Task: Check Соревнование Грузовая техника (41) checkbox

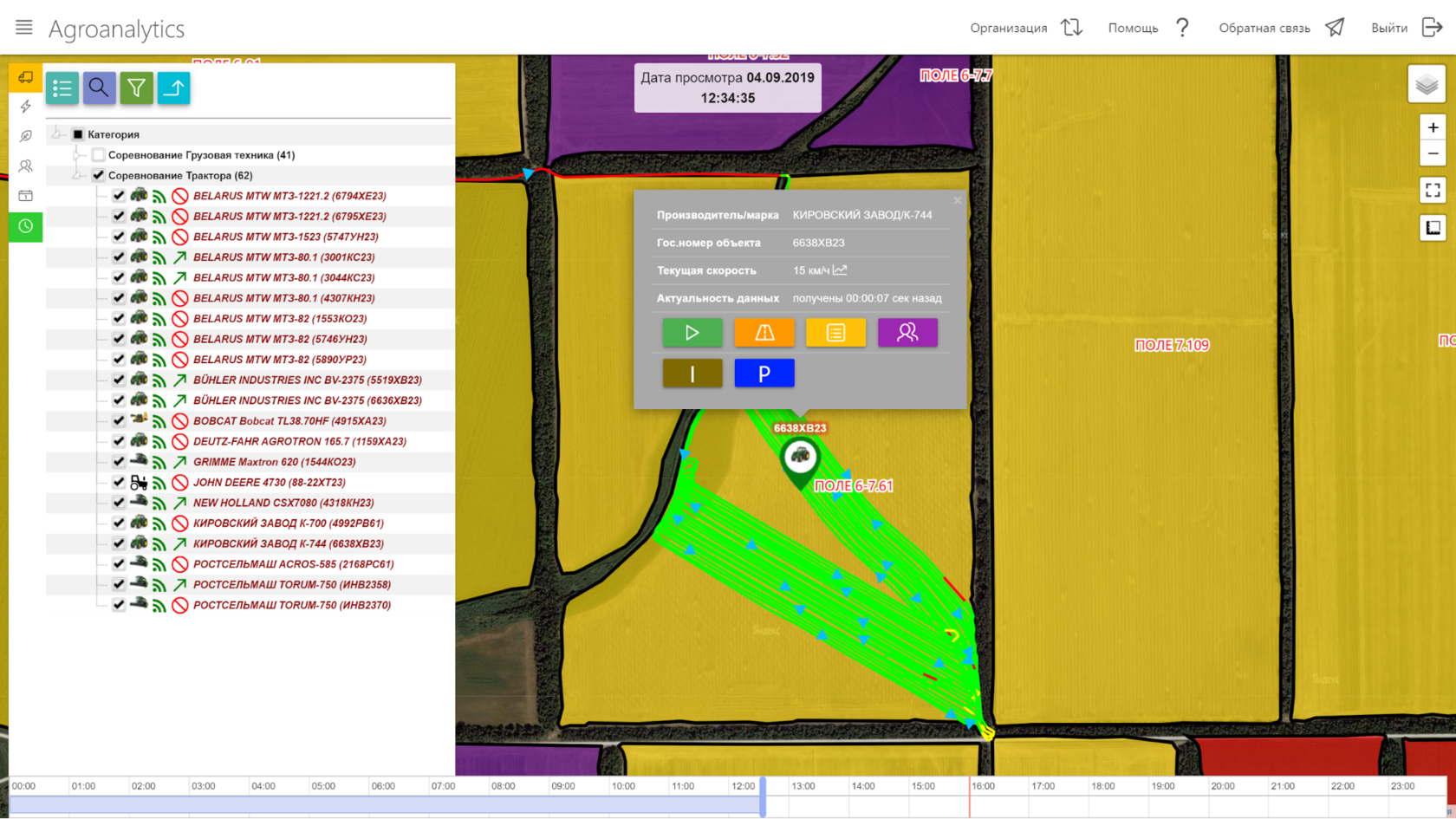Action: [98, 155]
